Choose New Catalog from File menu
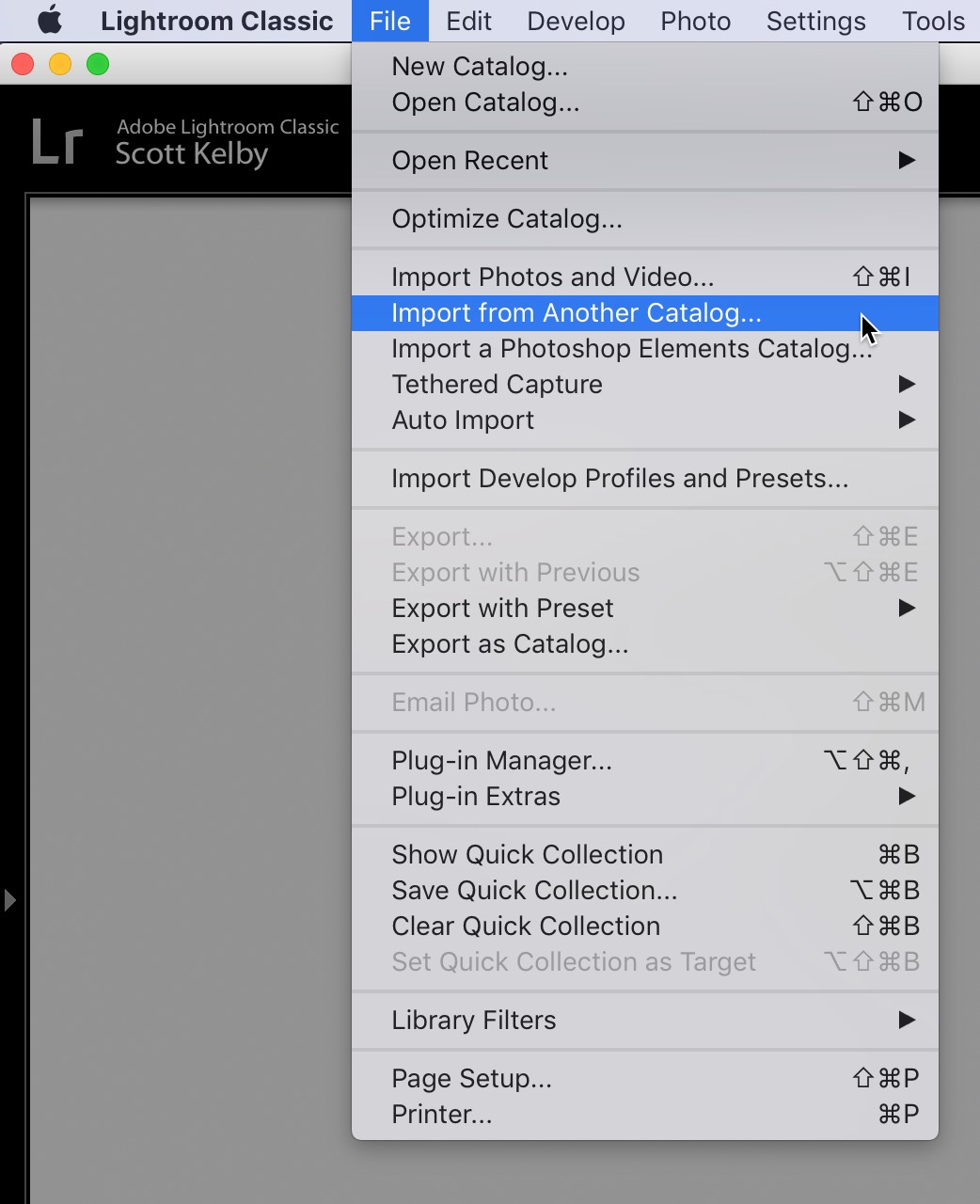This screenshot has width=980, height=1204. [645, 67]
